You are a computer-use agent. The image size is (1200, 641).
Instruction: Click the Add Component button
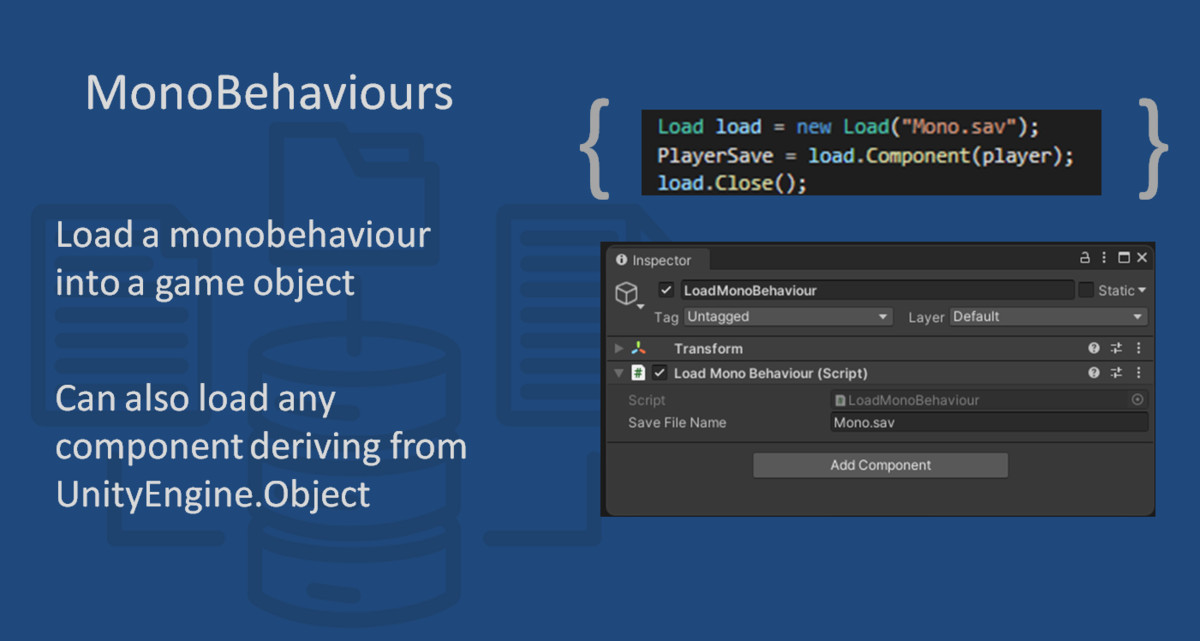[x=880, y=465]
